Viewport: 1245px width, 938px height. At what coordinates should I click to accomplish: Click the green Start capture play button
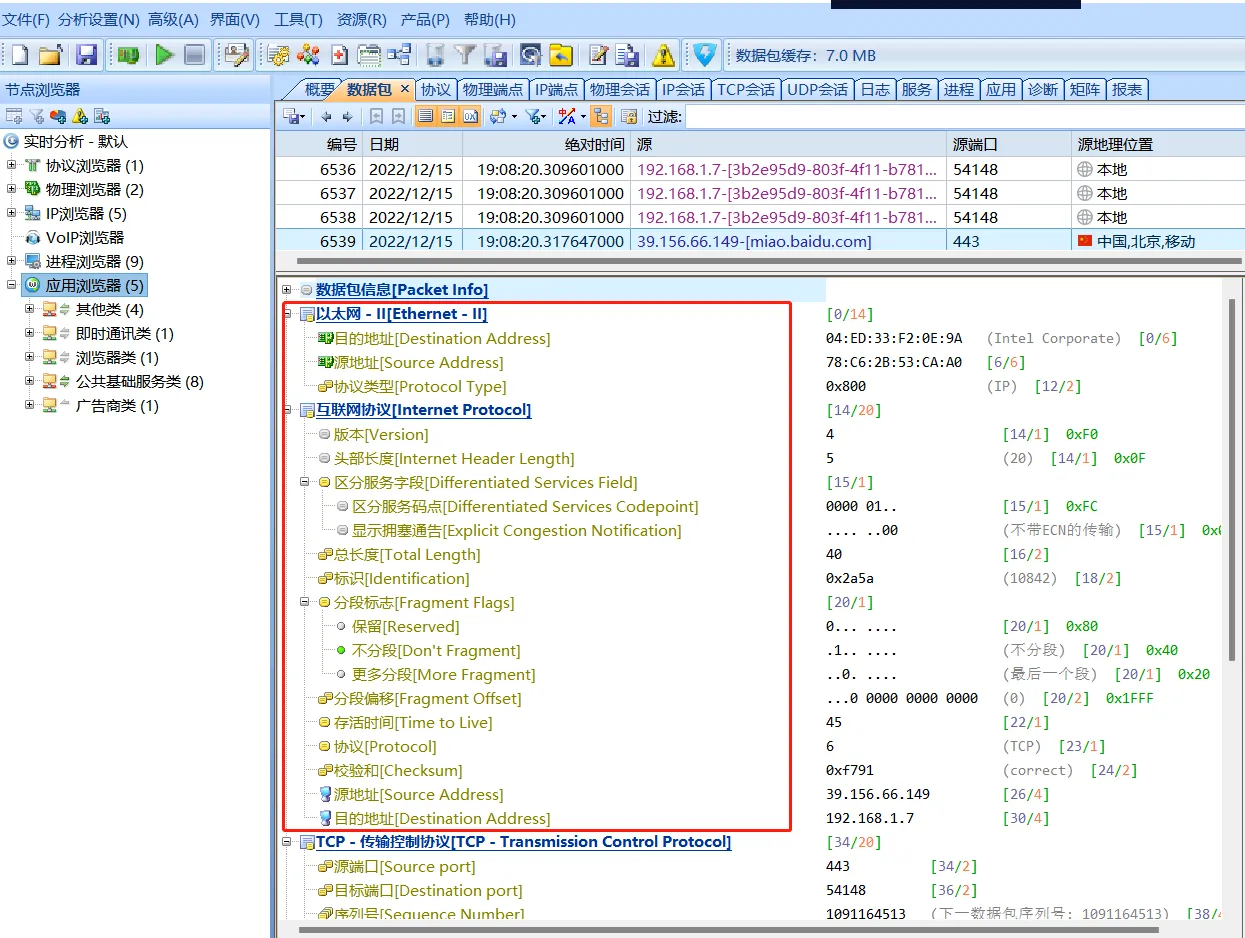pos(164,55)
